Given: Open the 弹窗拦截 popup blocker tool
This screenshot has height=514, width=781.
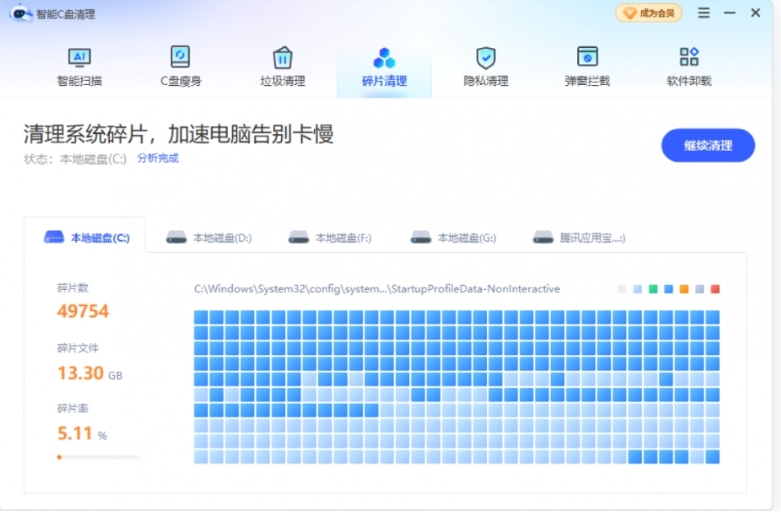Looking at the screenshot, I should (x=587, y=67).
